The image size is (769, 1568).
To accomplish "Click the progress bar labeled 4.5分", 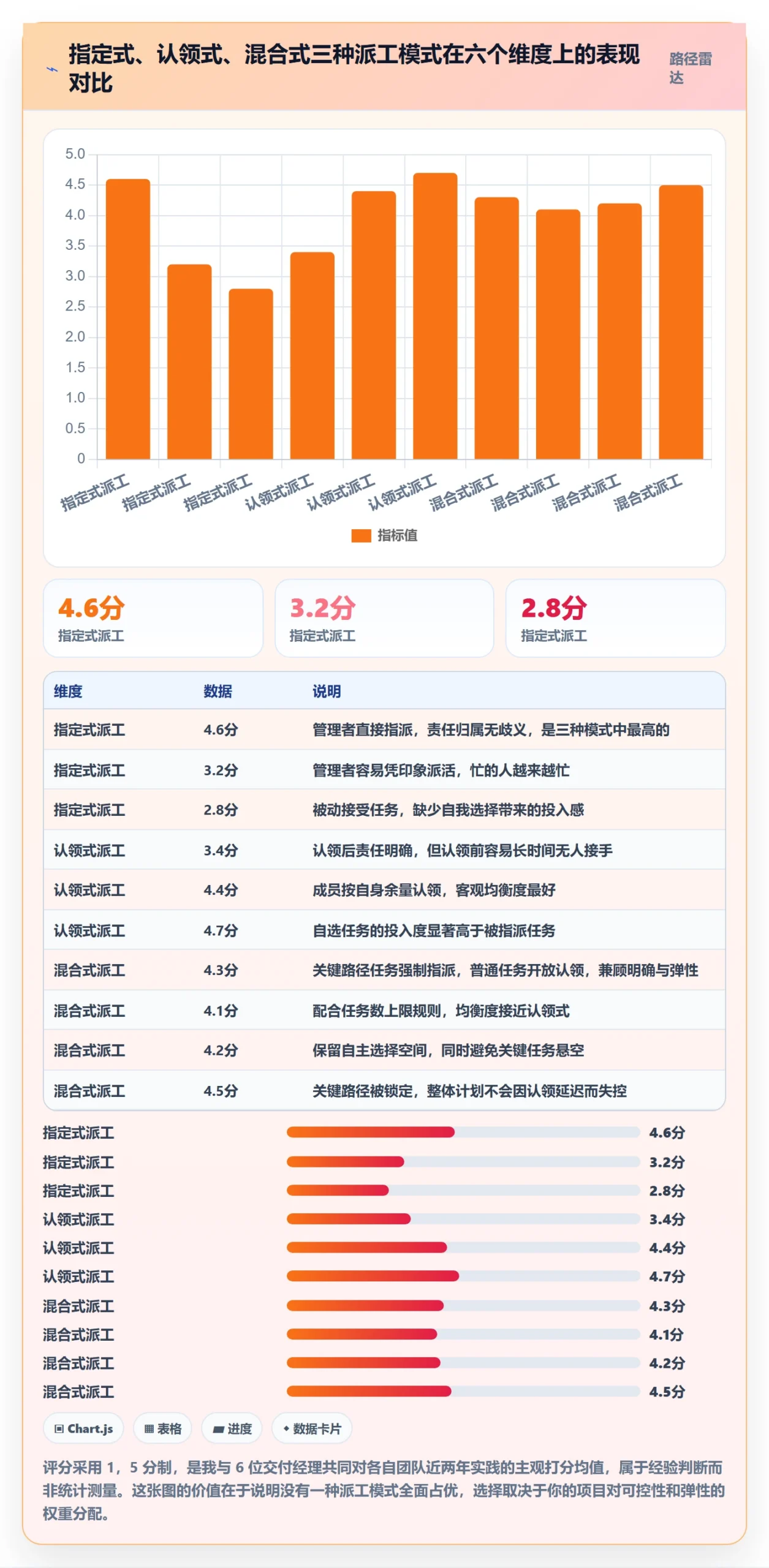I will tap(463, 1392).
